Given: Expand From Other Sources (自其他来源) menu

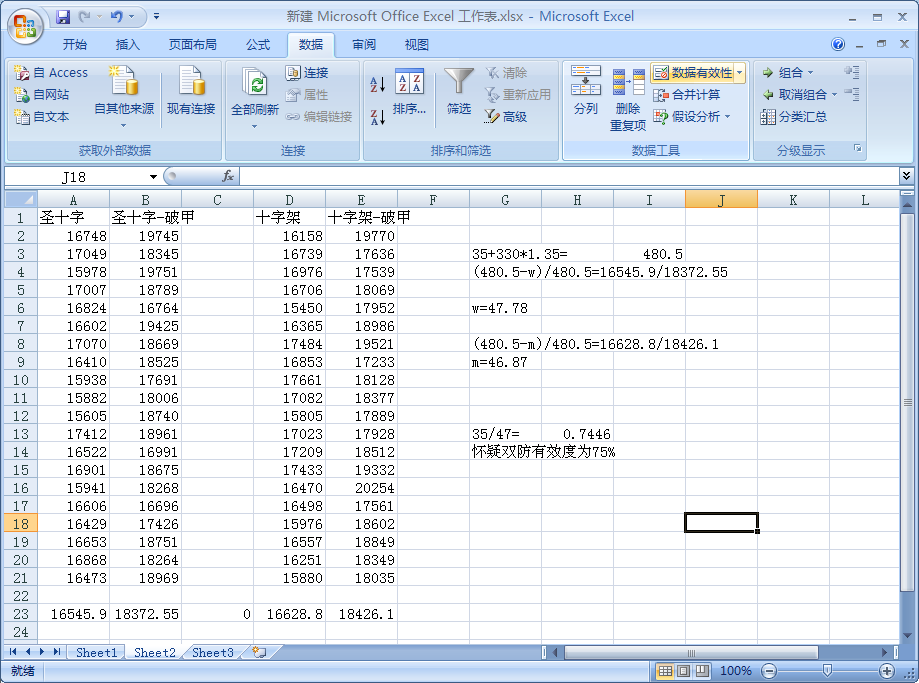Looking at the screenshot, I should 124,125.
